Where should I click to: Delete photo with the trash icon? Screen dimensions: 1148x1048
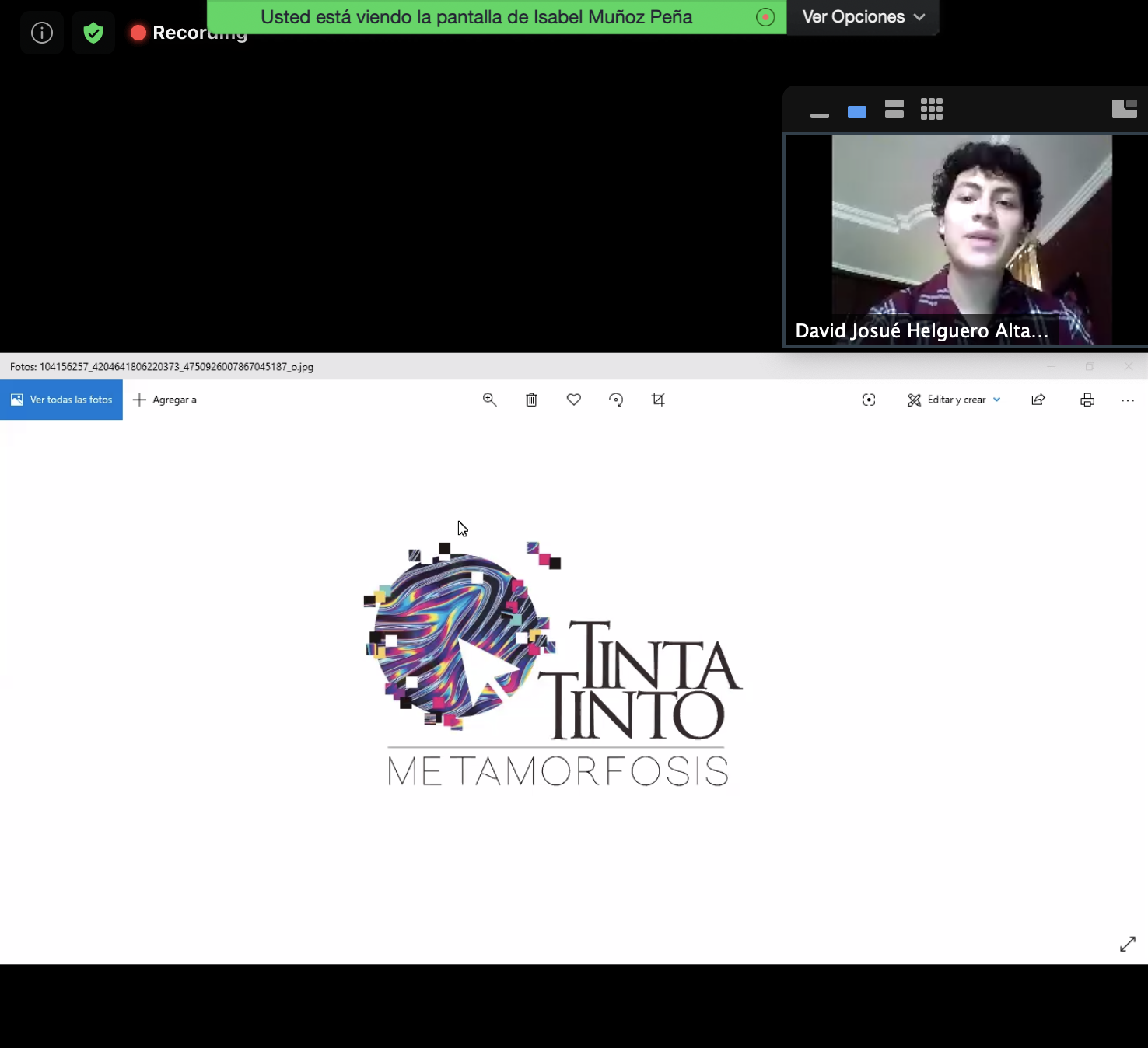(531, 400)
